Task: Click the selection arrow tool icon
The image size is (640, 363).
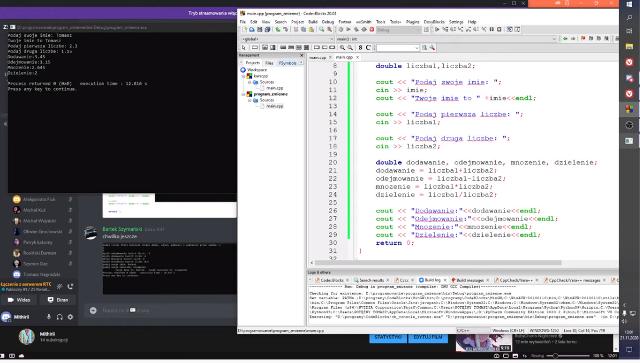Action: [x=244, y=48]
